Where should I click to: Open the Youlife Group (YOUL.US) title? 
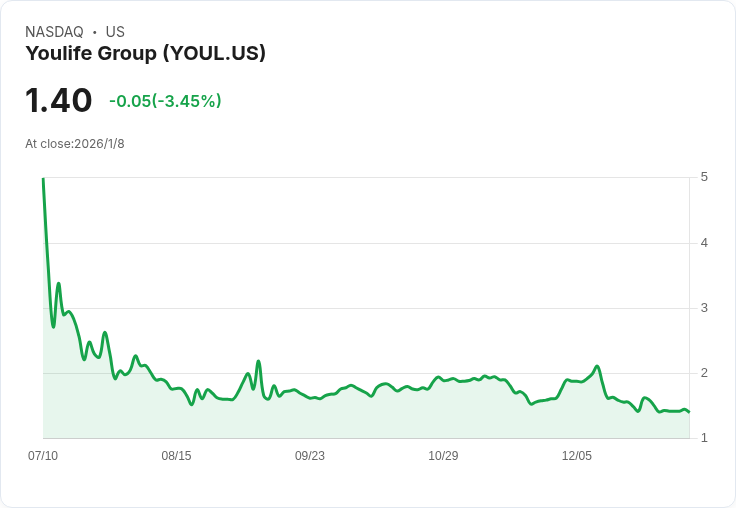[145, 53]
